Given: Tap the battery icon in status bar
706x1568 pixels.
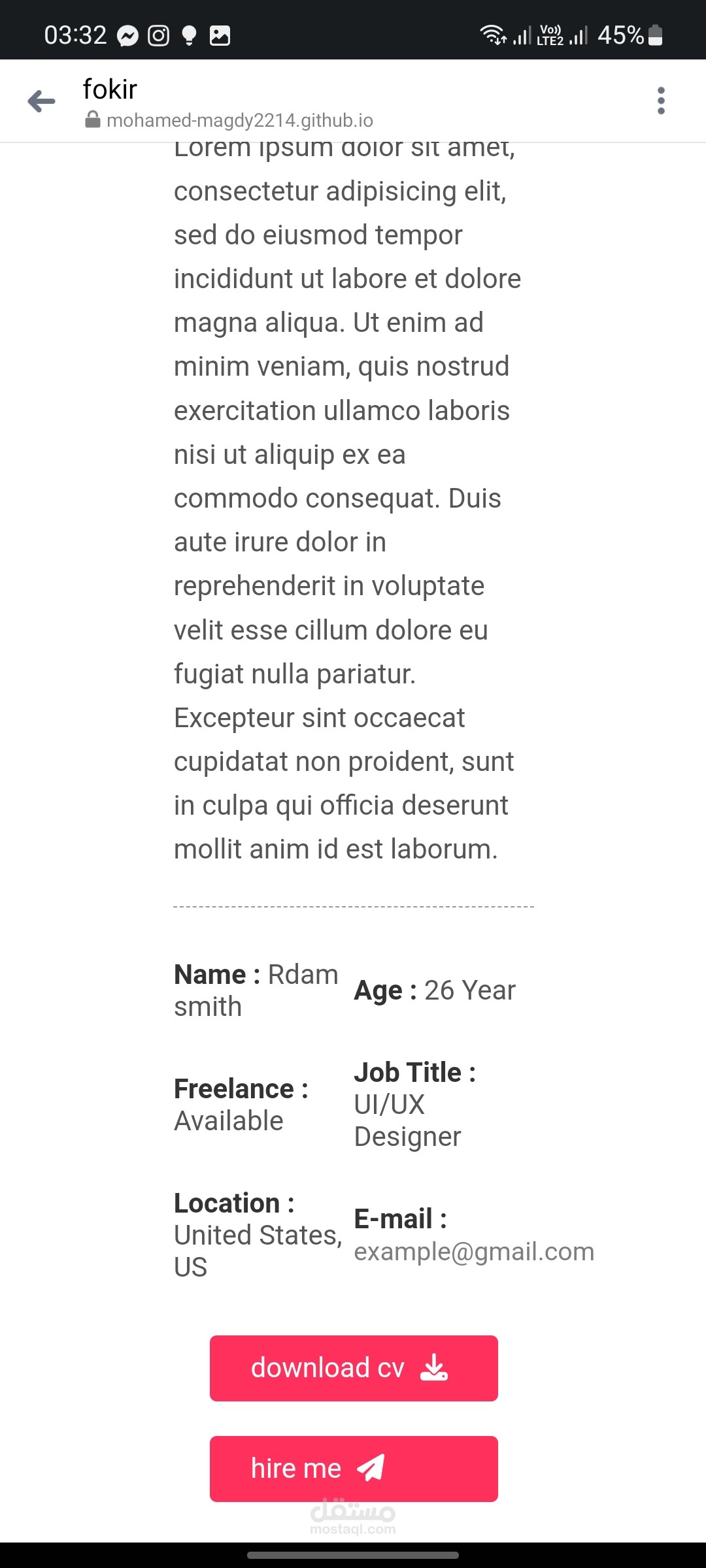Looking at the screenshot, I should point(655,35).
